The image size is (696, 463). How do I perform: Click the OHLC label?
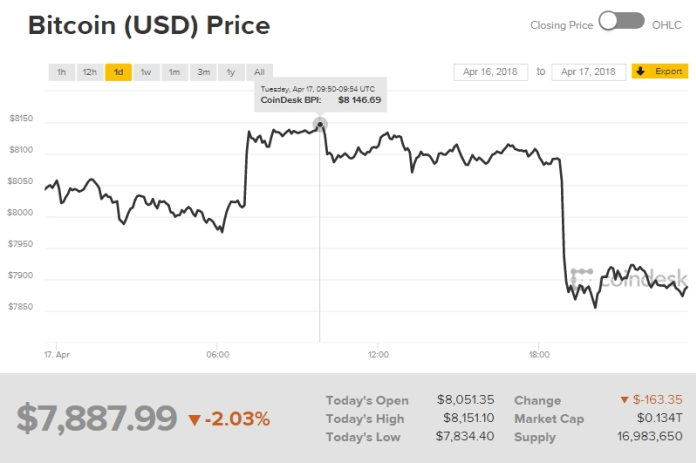coord(665,24)
